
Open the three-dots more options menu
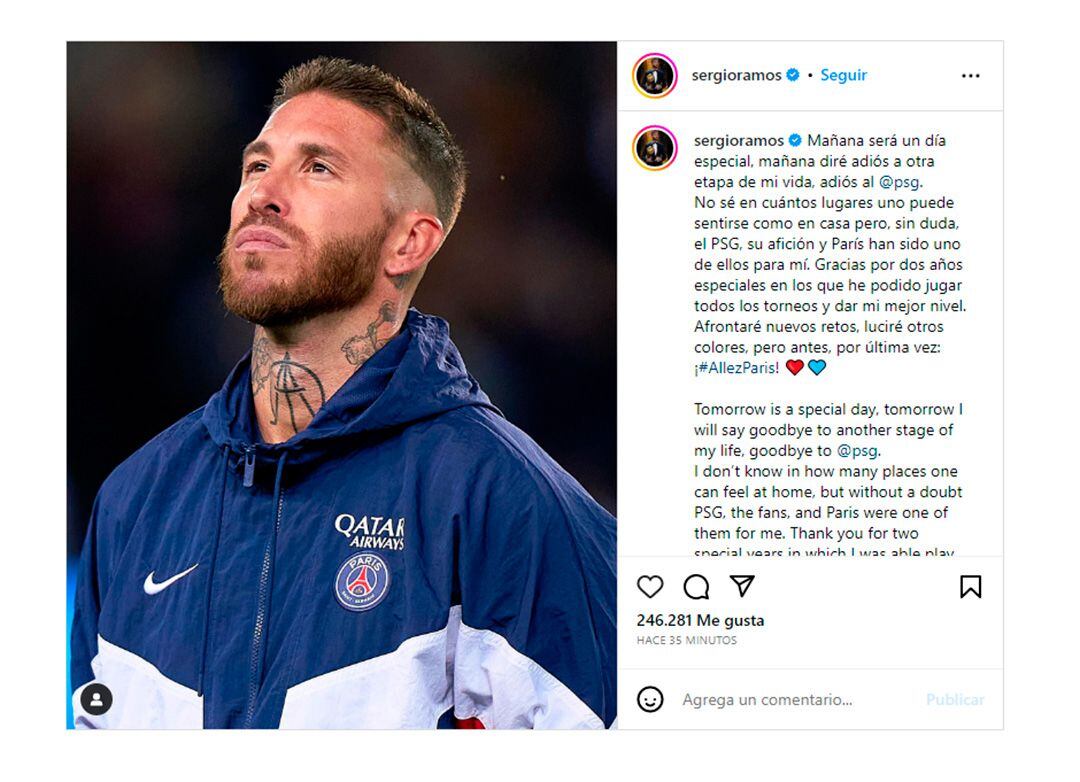tap(970, 76)
